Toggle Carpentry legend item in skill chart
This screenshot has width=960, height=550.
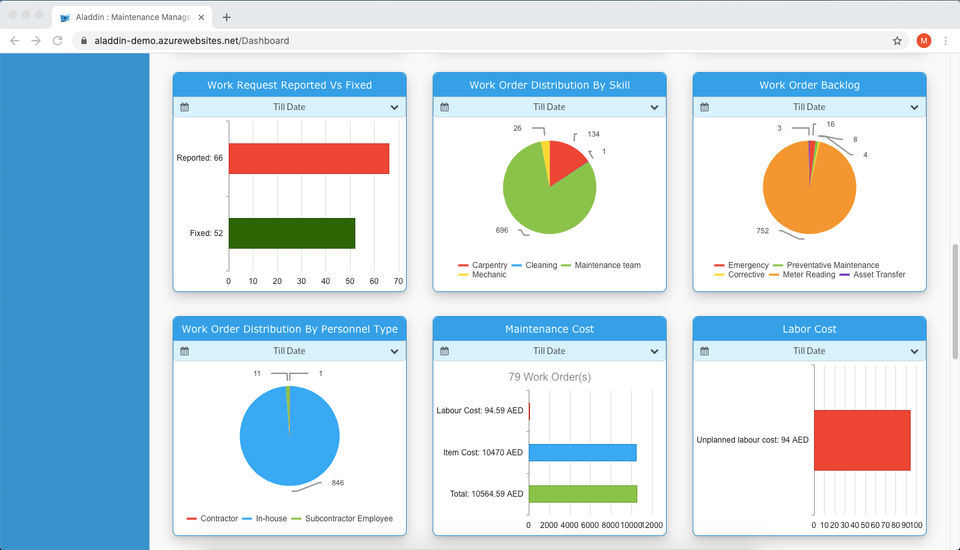(483, 265)
